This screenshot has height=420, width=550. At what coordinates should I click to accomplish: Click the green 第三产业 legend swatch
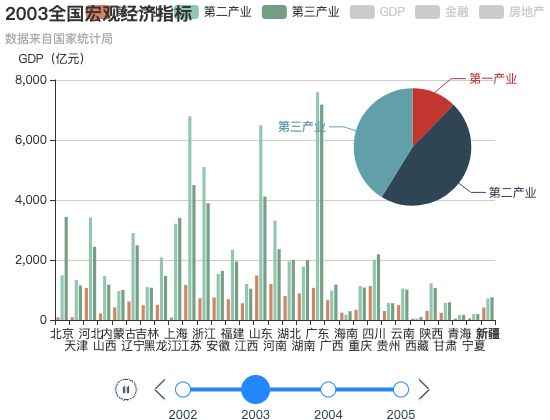click(274, 12)
